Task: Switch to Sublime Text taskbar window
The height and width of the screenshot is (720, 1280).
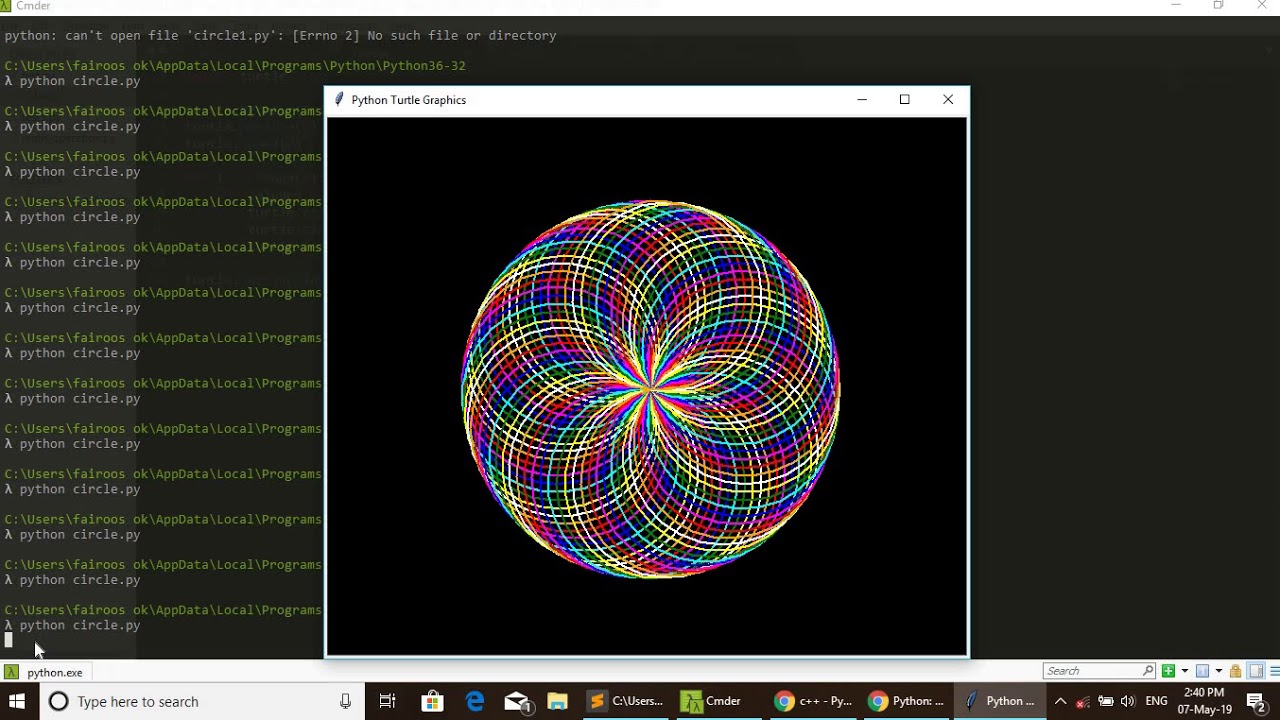Action: [x=625, y=701]
